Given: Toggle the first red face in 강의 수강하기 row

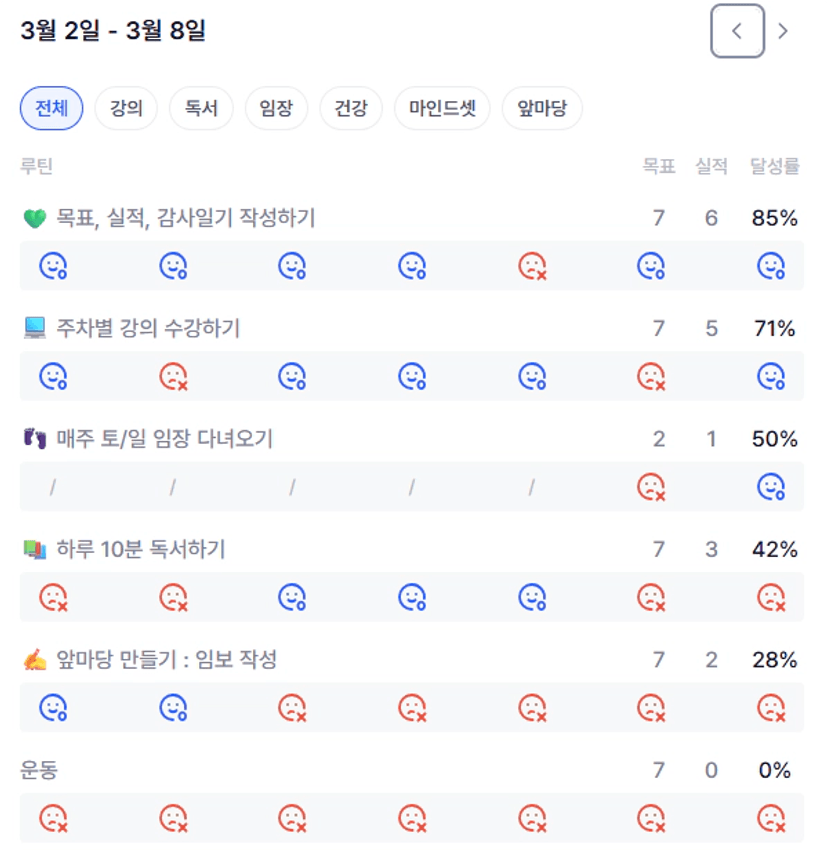Looking at the screenshot, I should (173, 377).
